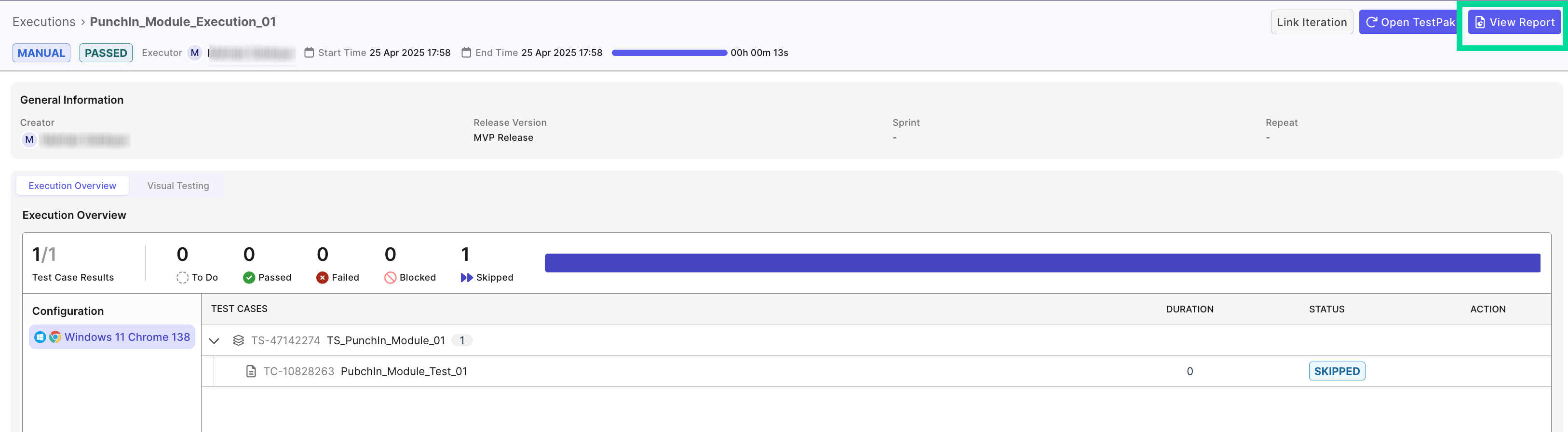
Task: Click the red Failed cross icon
Action: [323, 277]
